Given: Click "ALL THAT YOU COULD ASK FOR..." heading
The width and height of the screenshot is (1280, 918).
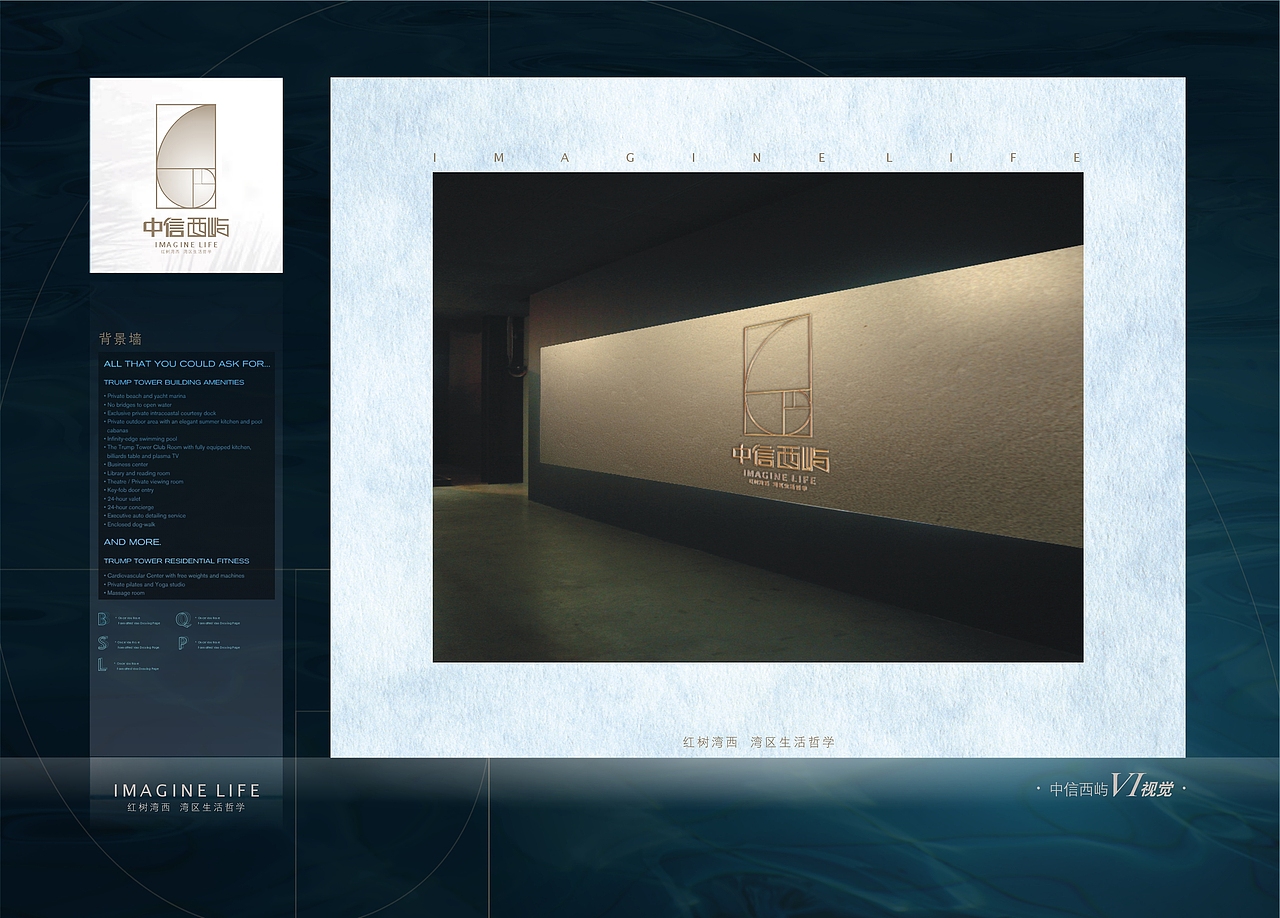Looking at the screenshot, I should point(187,364).
